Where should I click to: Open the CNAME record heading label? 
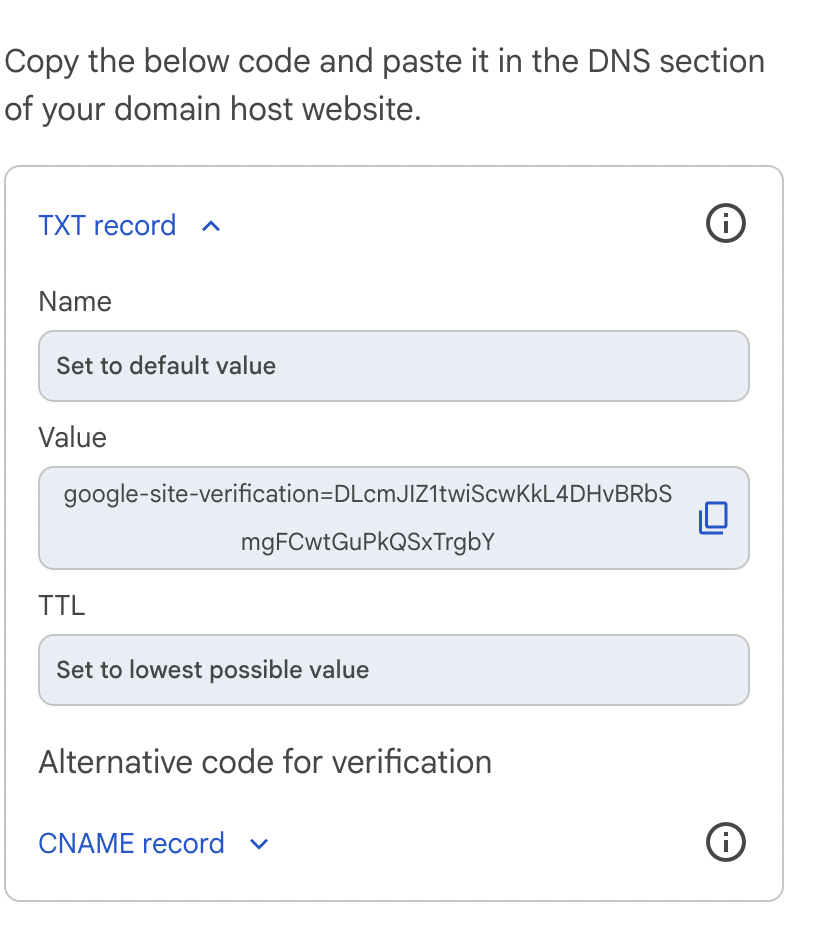131,843
